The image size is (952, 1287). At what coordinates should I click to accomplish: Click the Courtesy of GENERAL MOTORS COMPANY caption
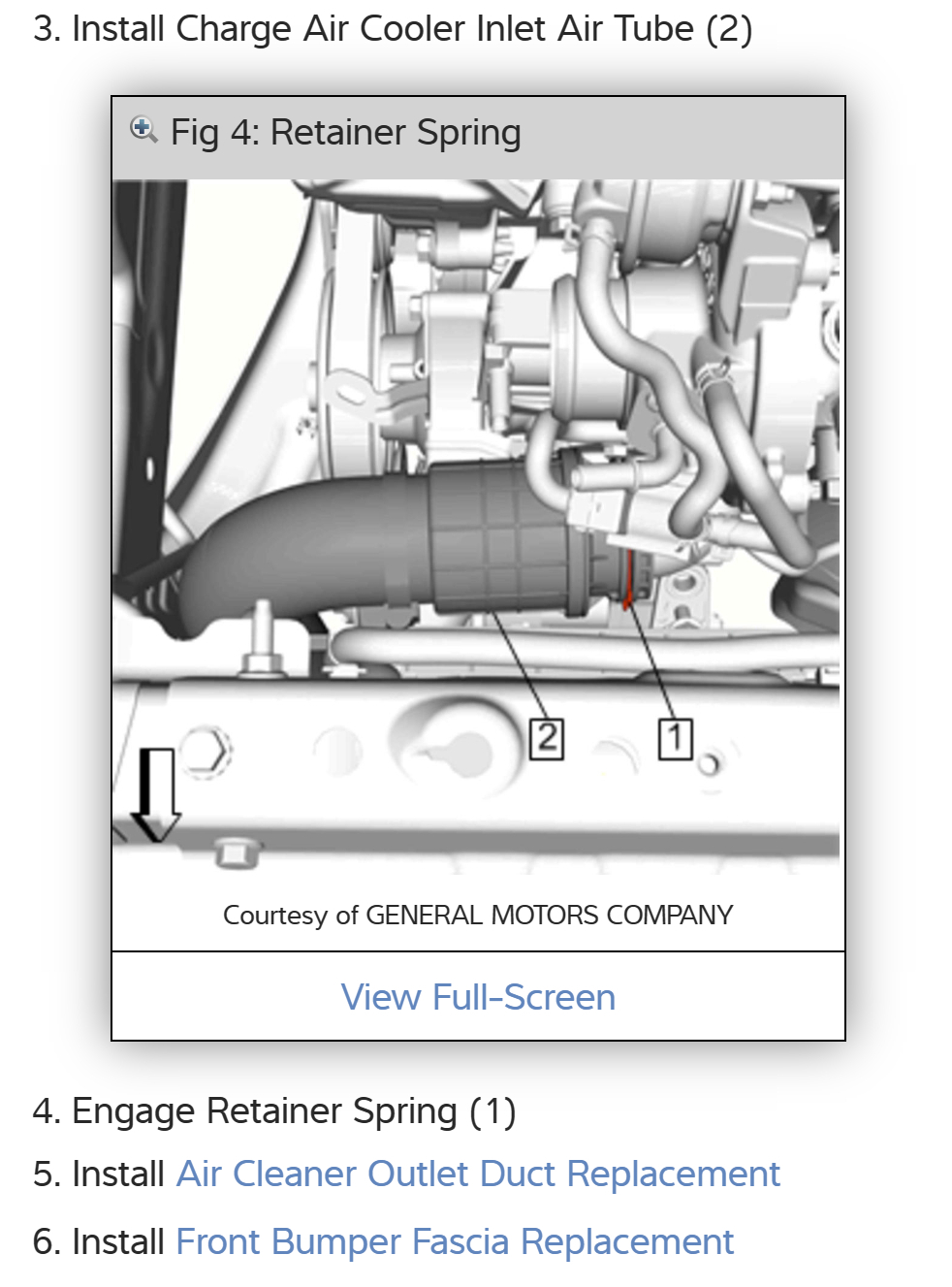pos(478,915)
